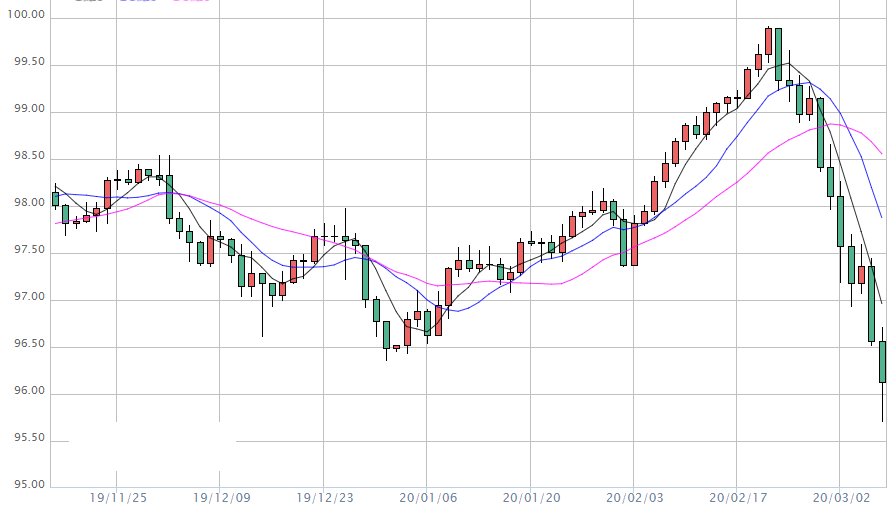Select the 20/03/02 date label

[x=840, y=497]
